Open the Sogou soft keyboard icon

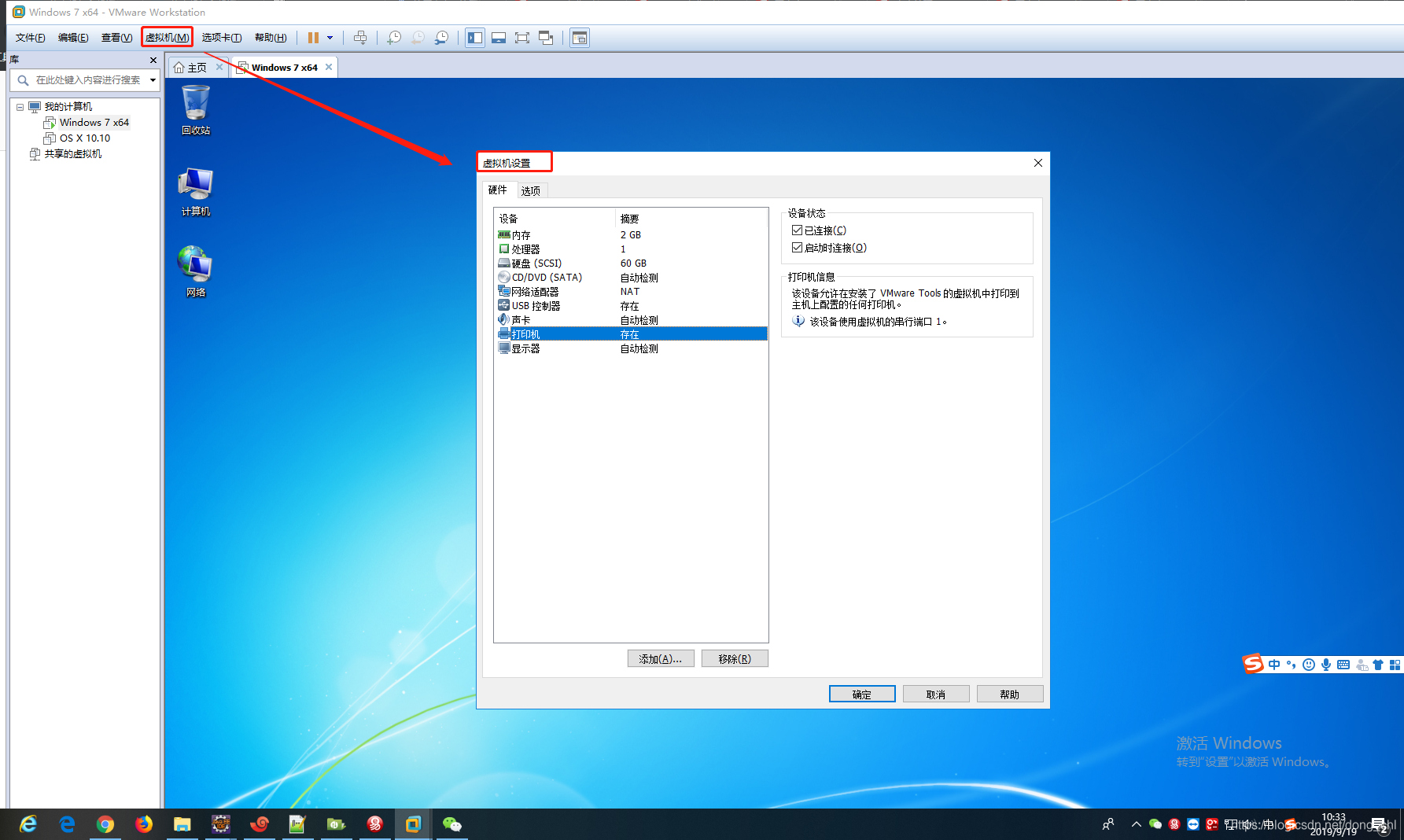point(1343,665)
